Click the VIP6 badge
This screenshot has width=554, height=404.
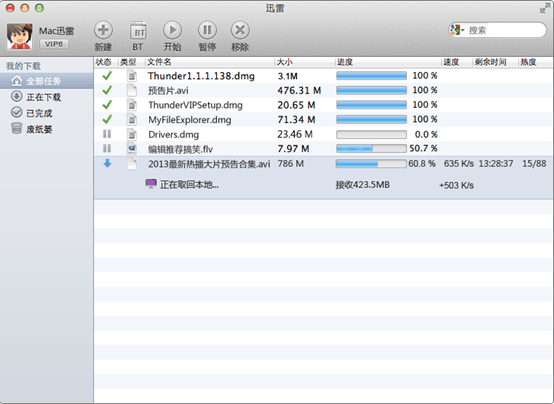(x=54, y=44)
